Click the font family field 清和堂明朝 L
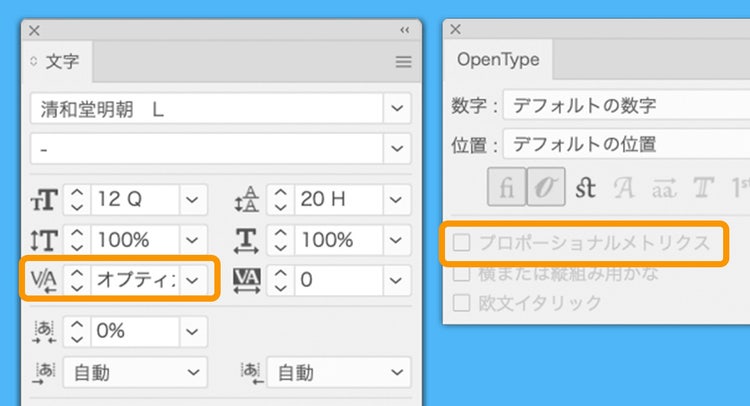The image size is (750, 406). pyautogui.click(x=207, y=109)
